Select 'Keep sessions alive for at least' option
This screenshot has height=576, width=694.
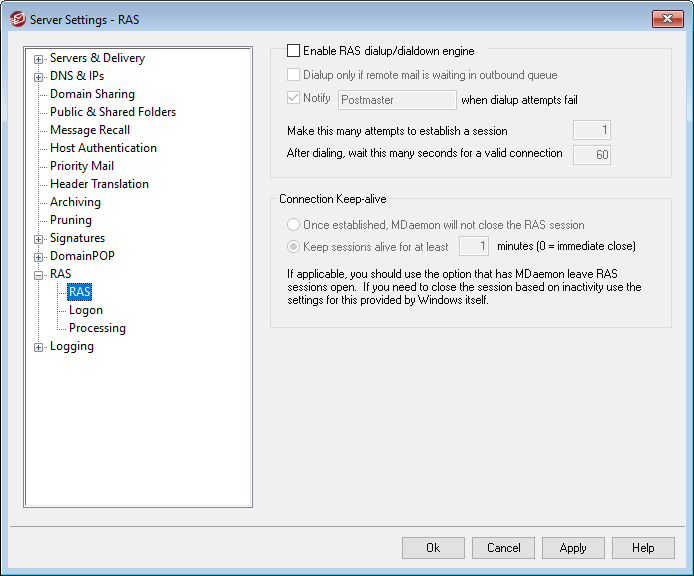click(x=294, y=246)
